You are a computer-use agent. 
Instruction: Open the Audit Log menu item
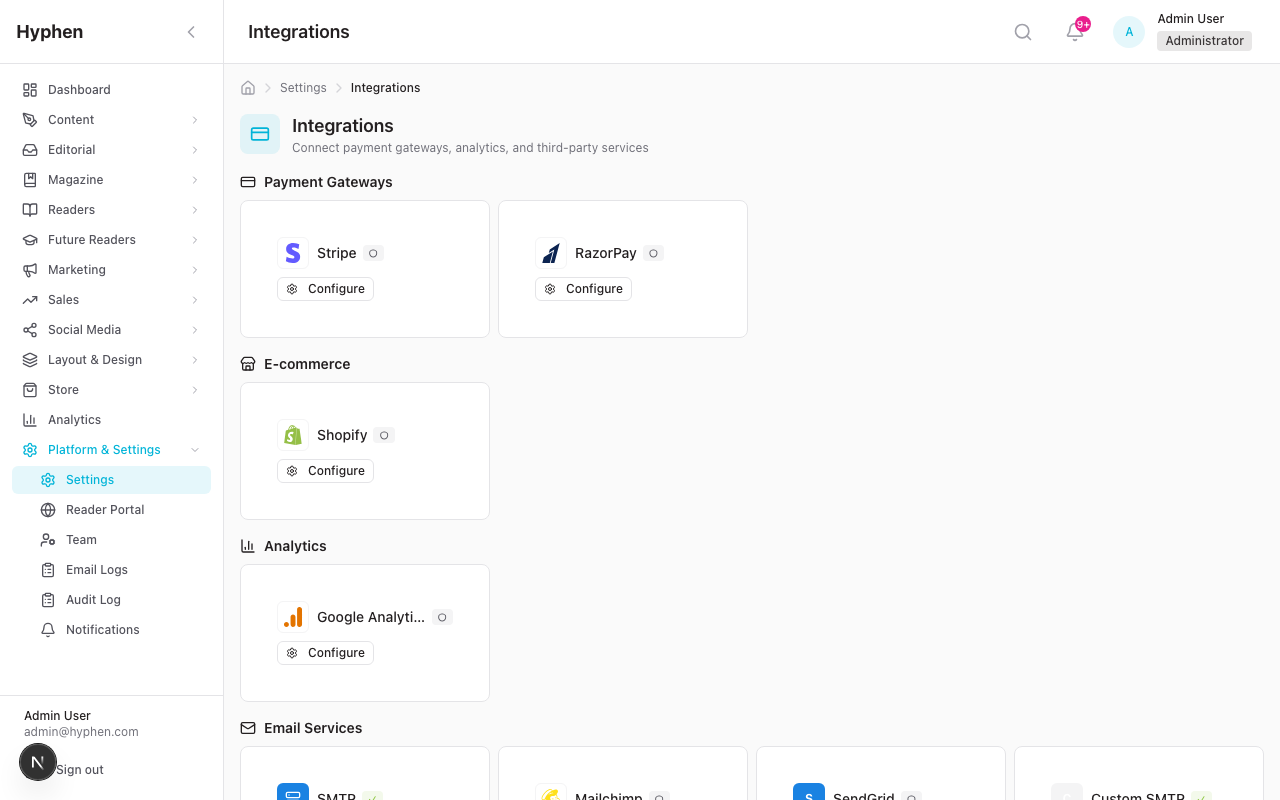point(92,599)
